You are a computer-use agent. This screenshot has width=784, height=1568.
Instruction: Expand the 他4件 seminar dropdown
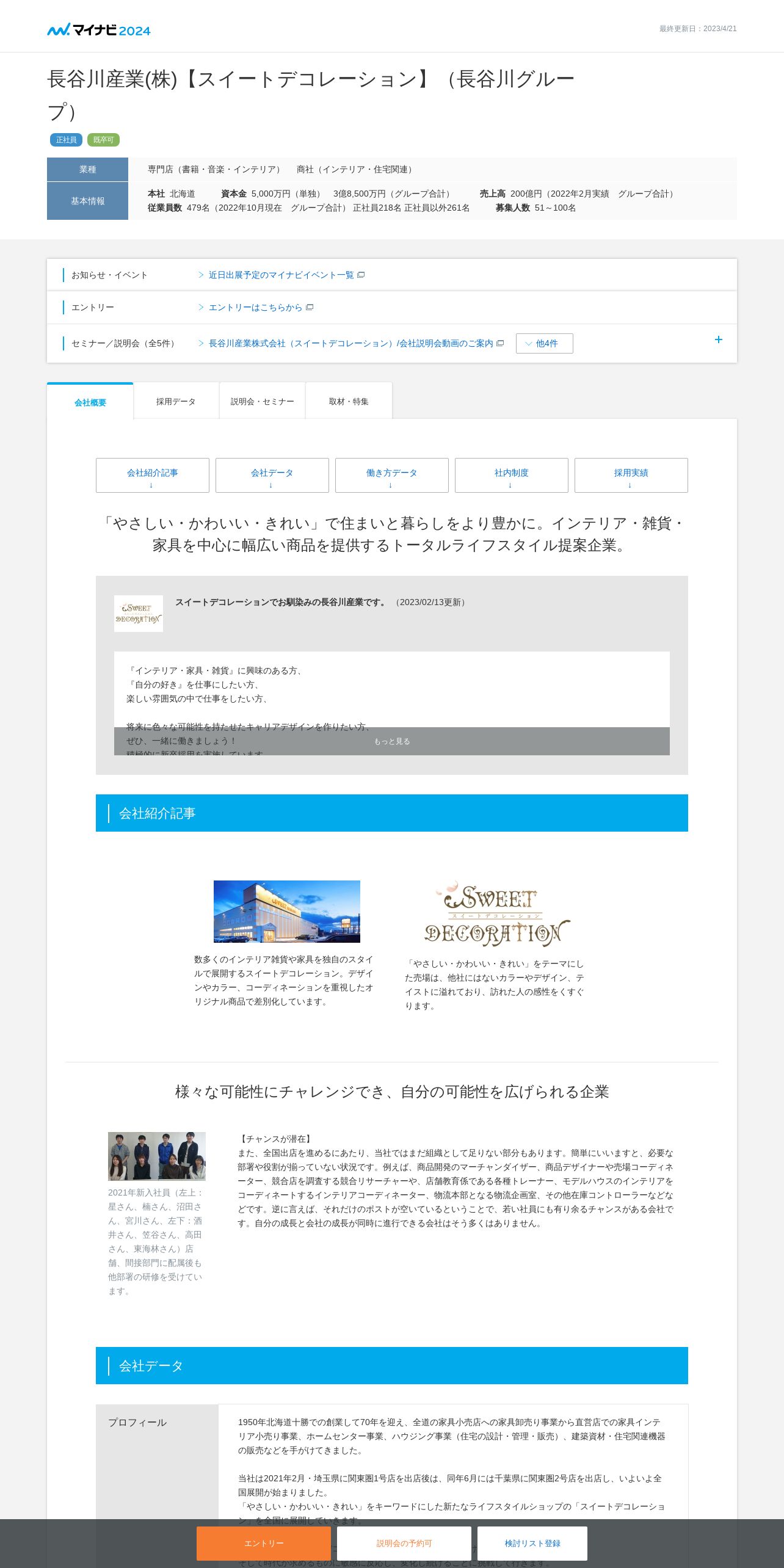(544, 343)
